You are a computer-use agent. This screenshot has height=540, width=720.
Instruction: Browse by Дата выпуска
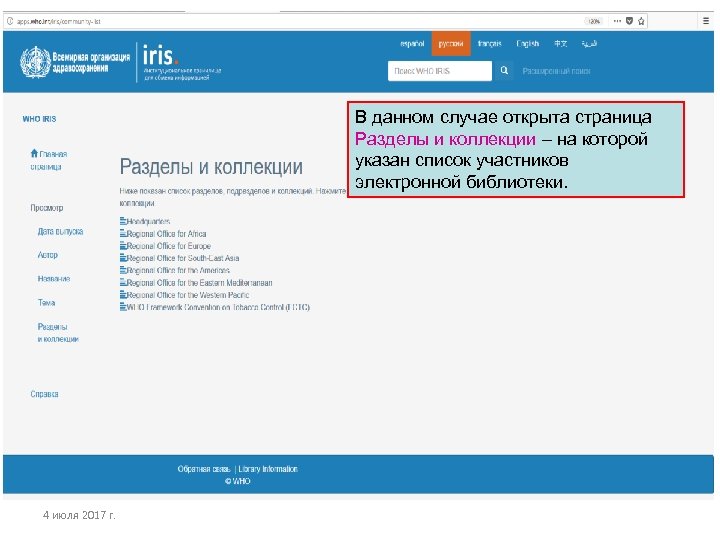coord(60,231)
